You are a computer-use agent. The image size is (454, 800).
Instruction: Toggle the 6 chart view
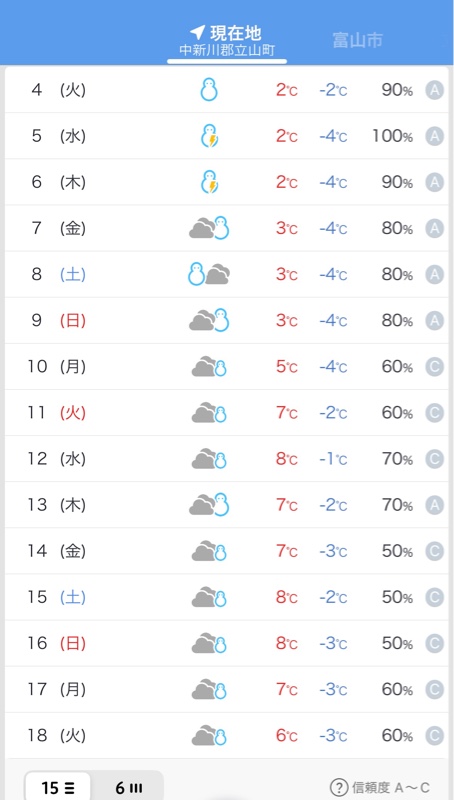128,788
